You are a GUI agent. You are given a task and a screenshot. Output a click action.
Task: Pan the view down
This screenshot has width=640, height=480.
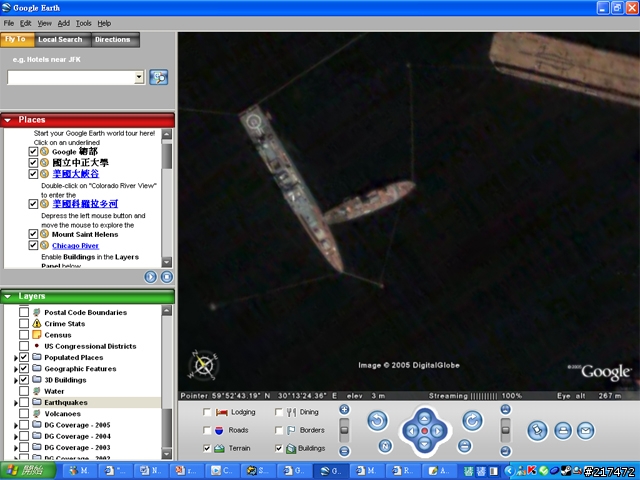[x=424, y=444]
